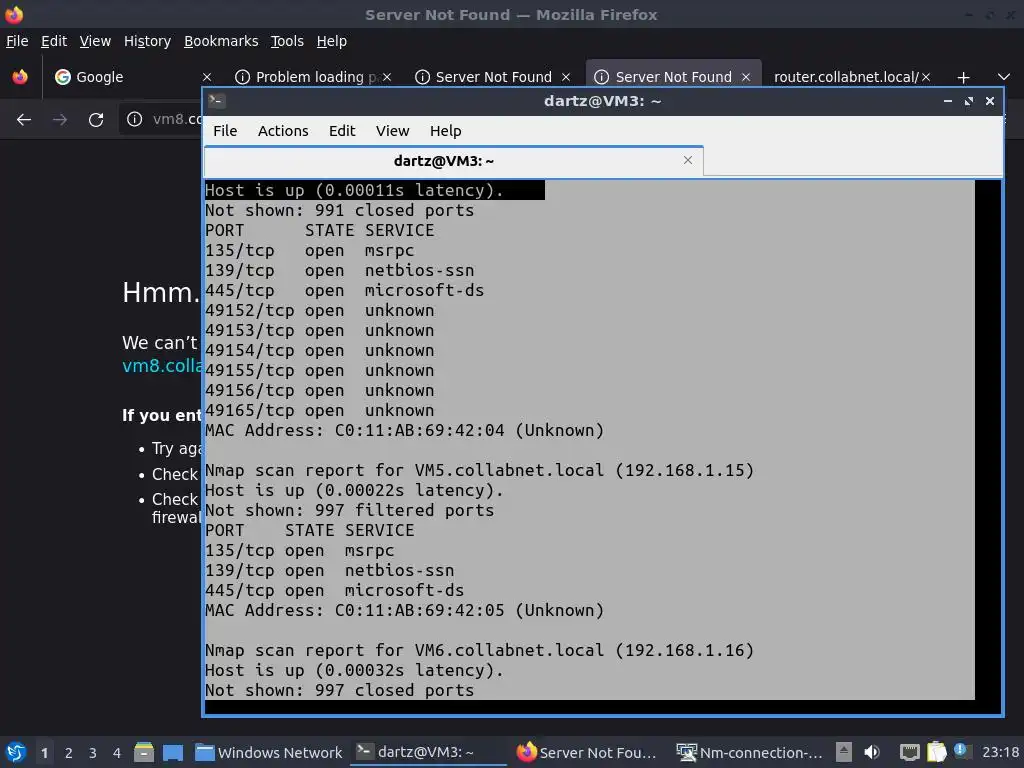Viewport: 1024px width, 768px height.
Task: Open the network connection tray icon
Action: [x=910, y=752]
